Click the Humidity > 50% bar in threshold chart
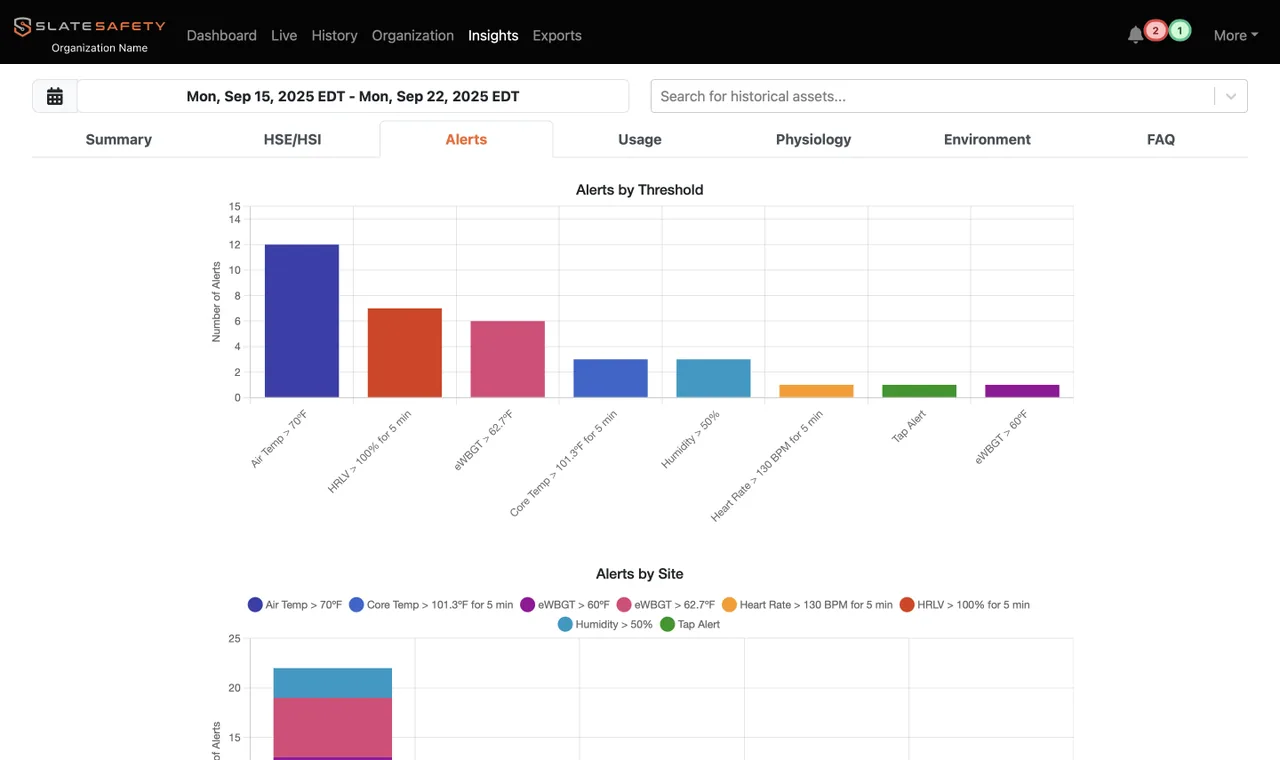Viewport: 1280px width, 760px height. [x=713, y=378]
